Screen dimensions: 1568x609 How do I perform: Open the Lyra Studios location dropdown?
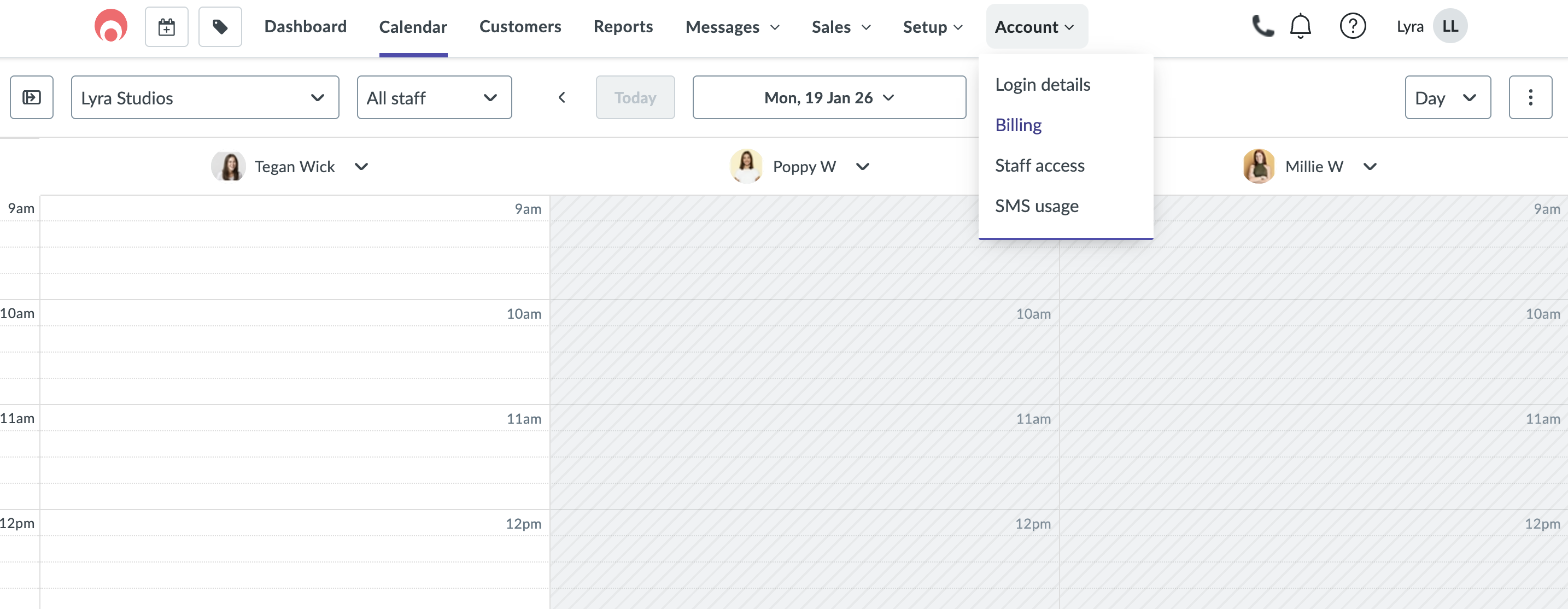coord(205,97)
